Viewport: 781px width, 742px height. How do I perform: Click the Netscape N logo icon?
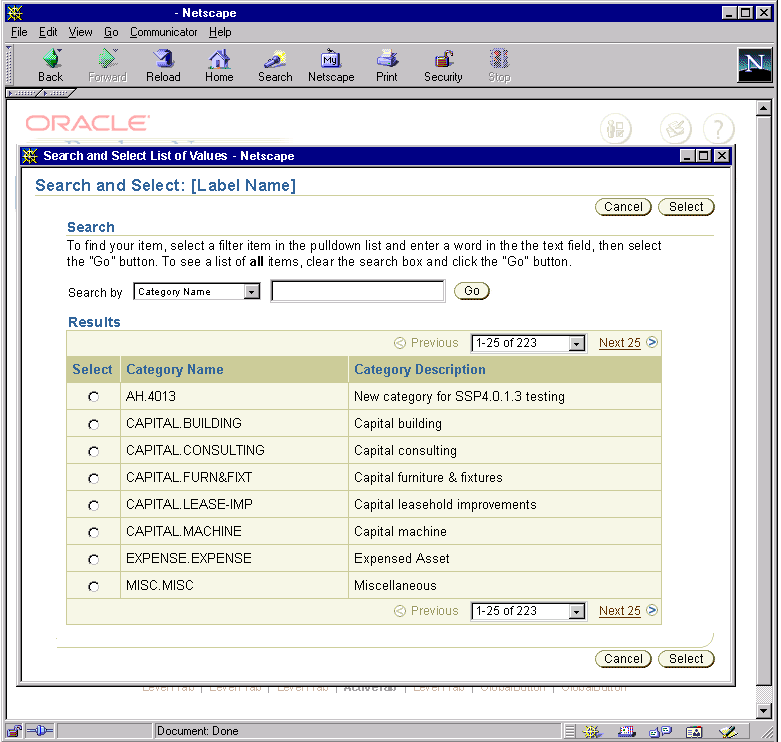point(755,65)
